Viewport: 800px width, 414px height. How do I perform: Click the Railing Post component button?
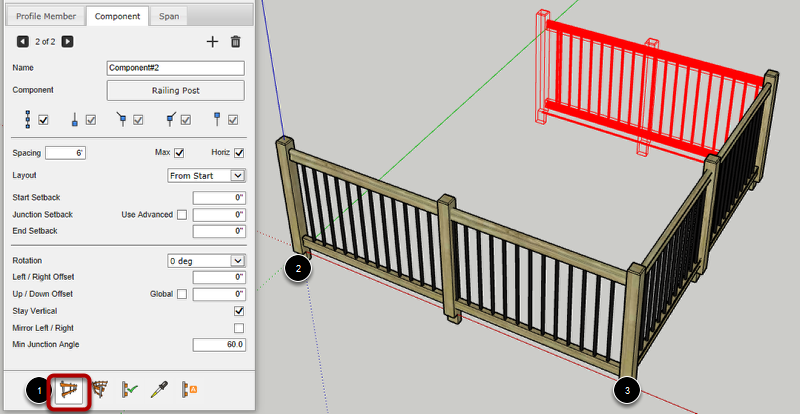[x=175, y=90]
